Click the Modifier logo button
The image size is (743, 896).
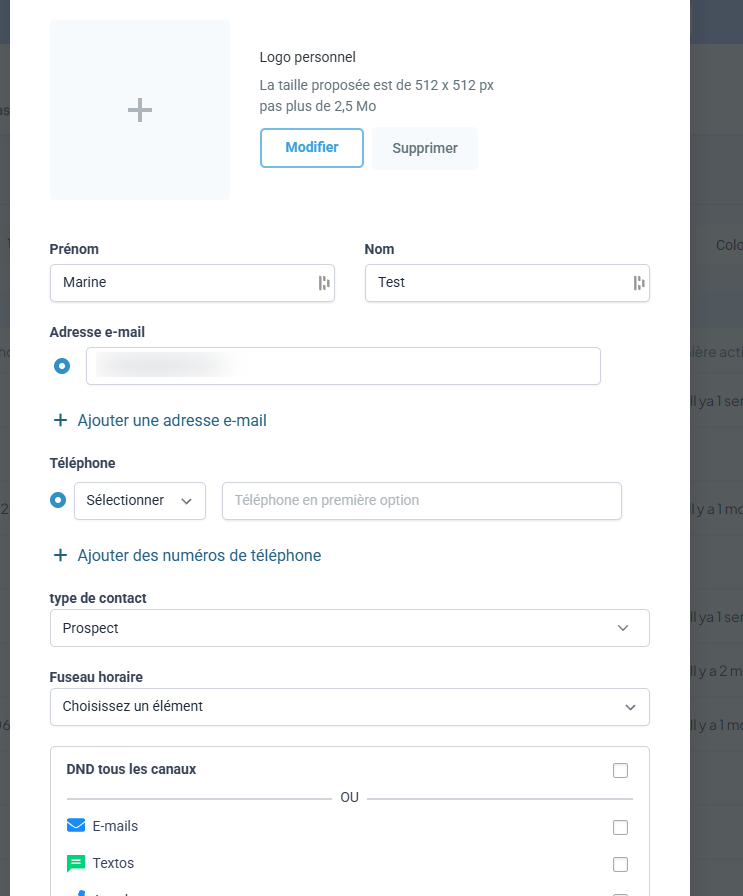point(312,148)
